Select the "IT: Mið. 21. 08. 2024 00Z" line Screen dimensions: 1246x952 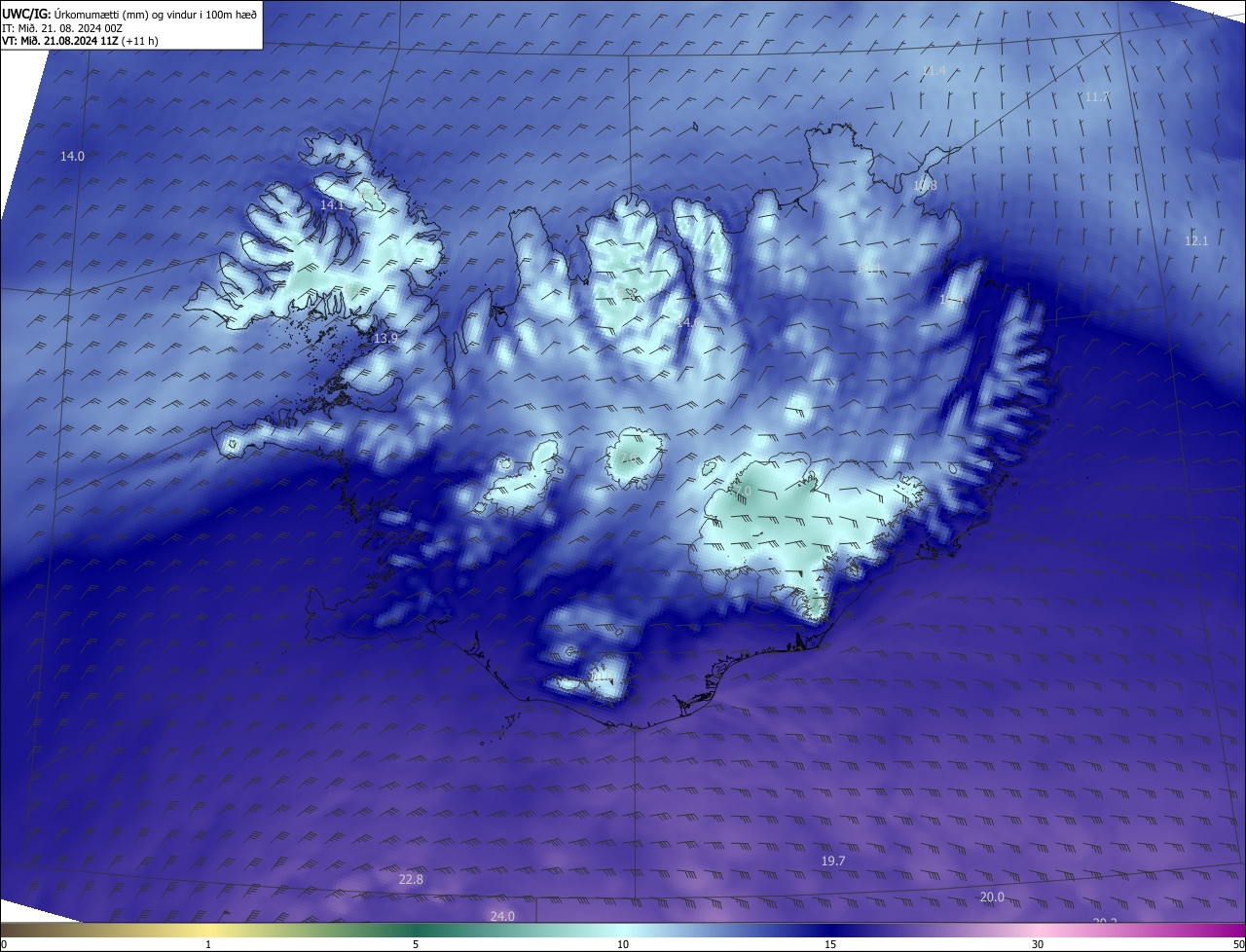click(61, 27)
